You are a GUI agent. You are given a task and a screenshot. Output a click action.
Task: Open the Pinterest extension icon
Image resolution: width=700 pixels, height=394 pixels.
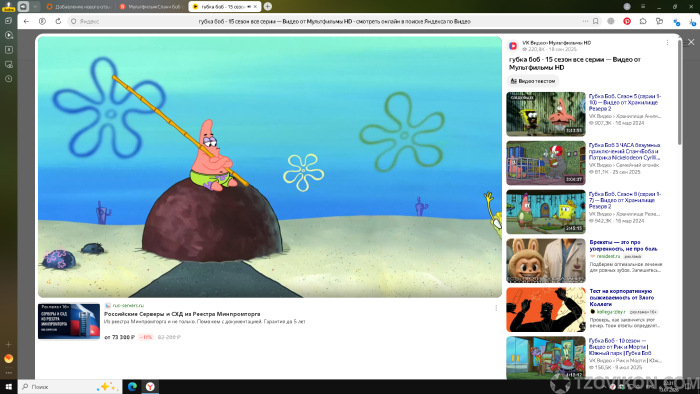click(x=627, y=21)
